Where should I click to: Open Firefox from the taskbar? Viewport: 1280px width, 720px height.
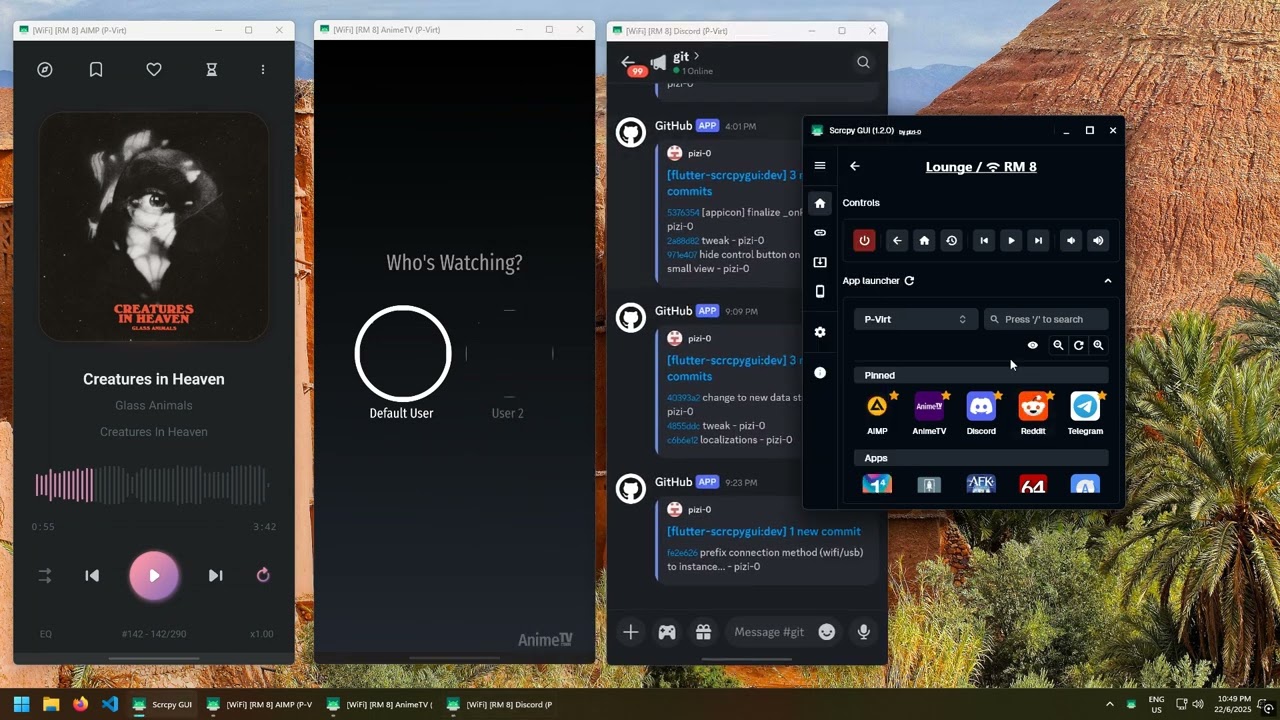(80, 704)
